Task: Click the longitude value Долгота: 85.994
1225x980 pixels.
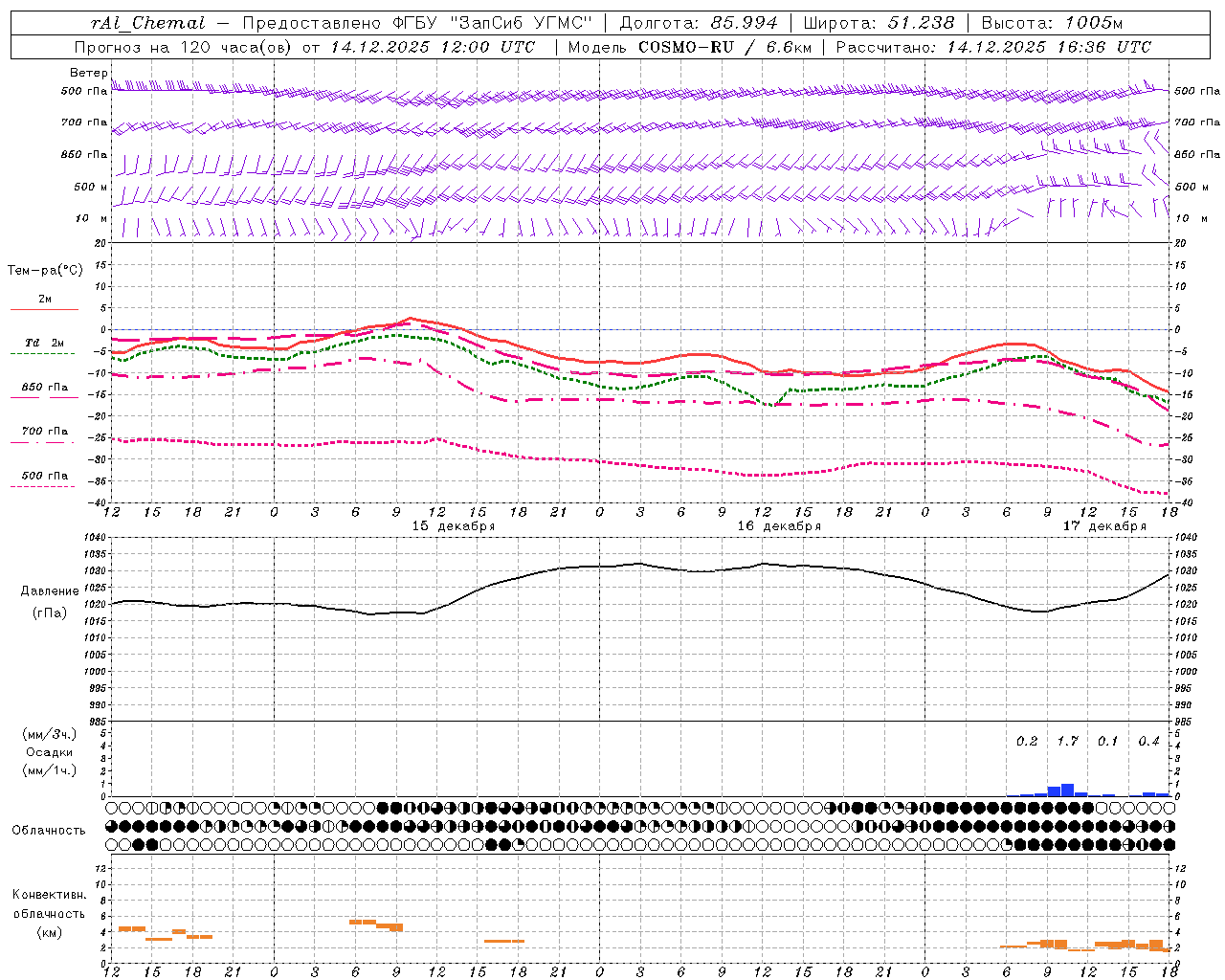Action: pyautogui.click(x=699, y=23)
